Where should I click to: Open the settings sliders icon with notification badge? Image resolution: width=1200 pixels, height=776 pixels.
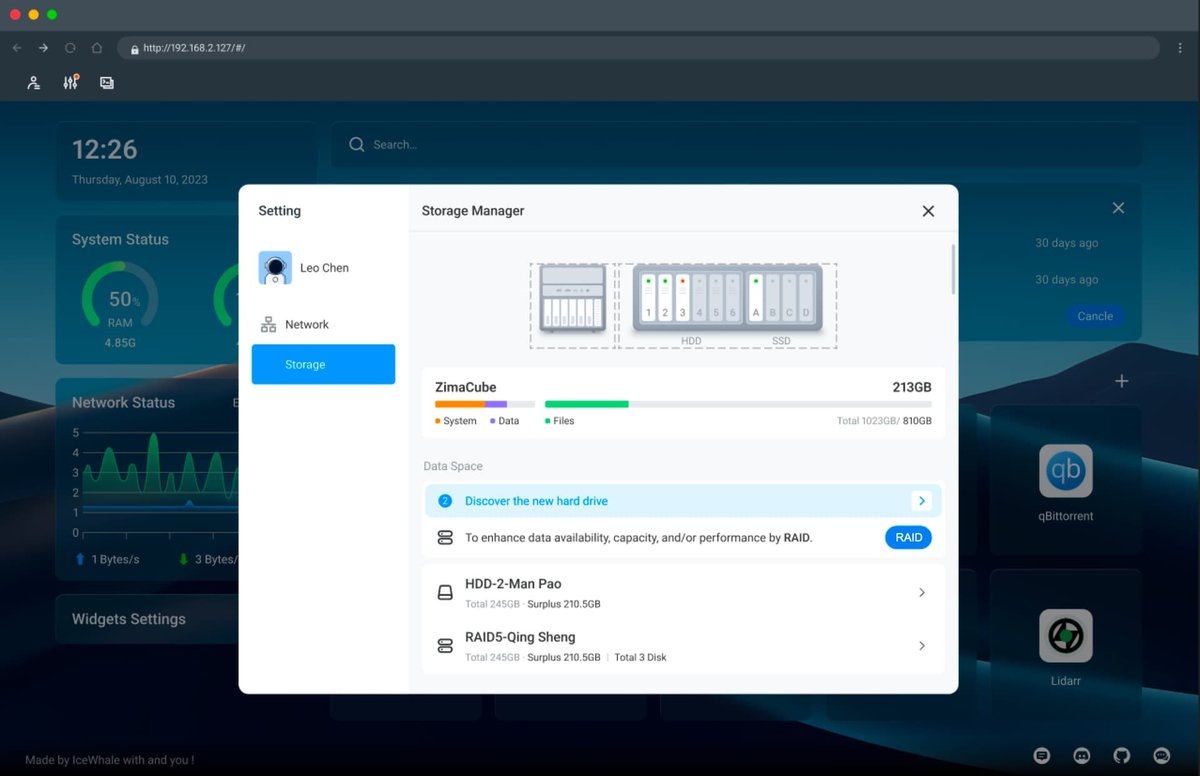coord(70,82)
